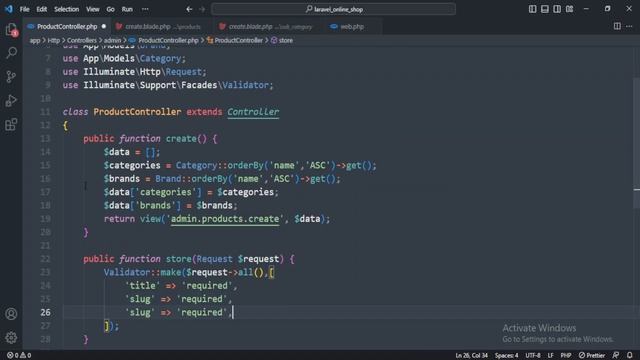The height and width of the screenshot is (360, 640).
Task: Click line number 26 in the gutter
Action: pos(45,312)
